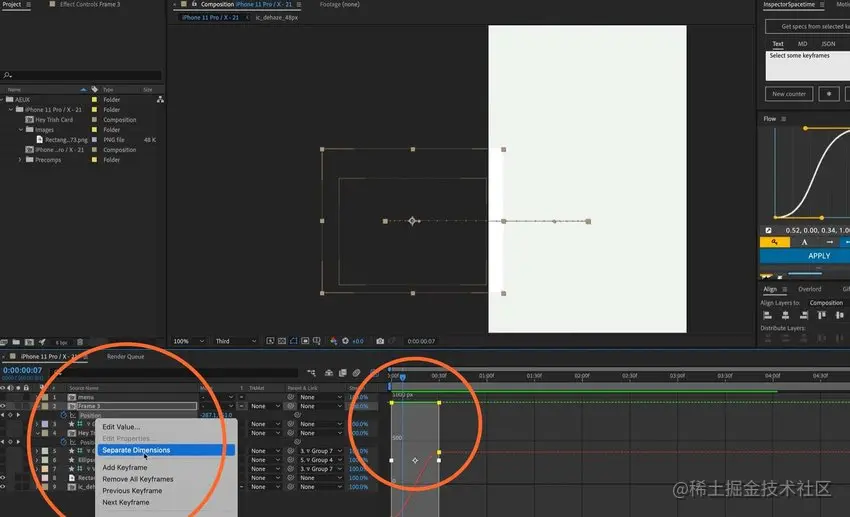Click the New counter button
Viewport: 850px width, 517px height.
point(789,94)
